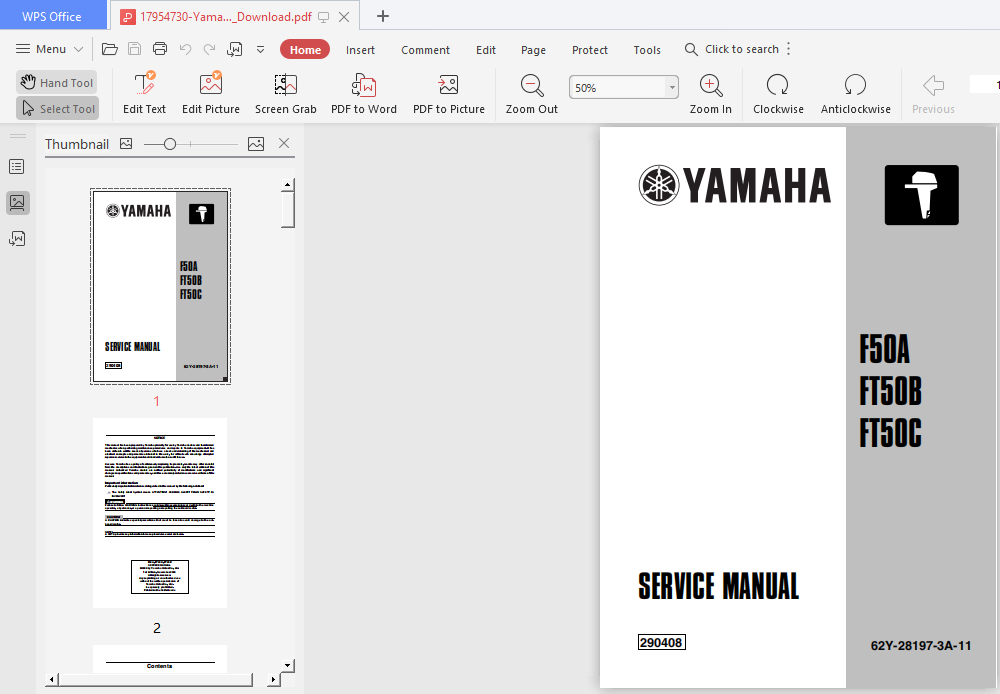Image resolution: width=1000 pixels, height=694 pixels.
Task: Click the Undo arrow icon
Action: click(186, 49)
